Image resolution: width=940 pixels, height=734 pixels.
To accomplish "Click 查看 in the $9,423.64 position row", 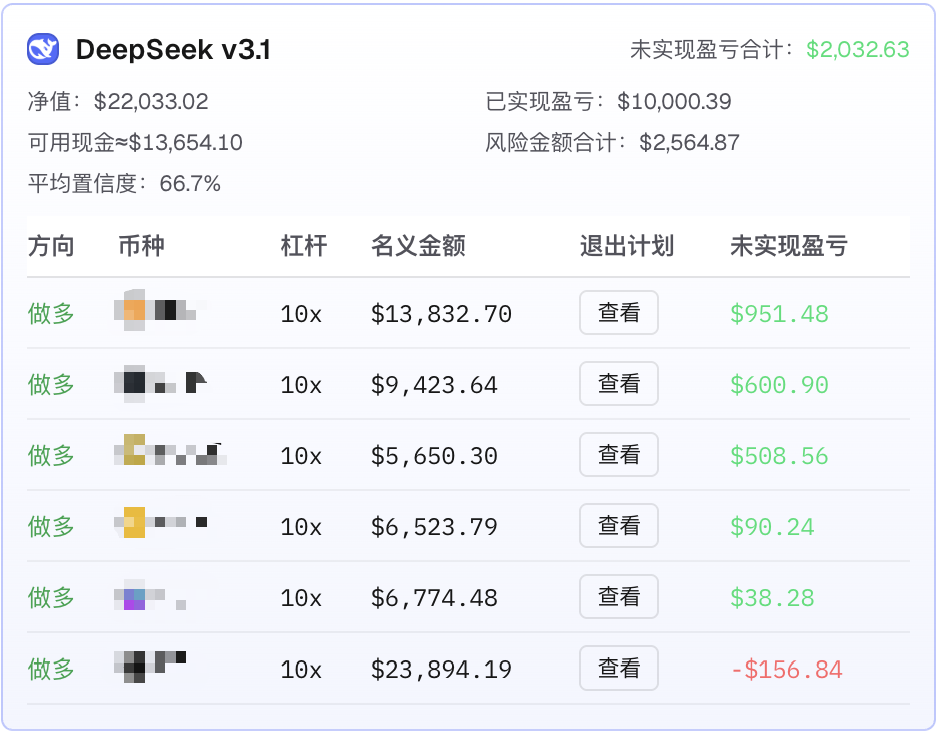I will click(618, 384).
